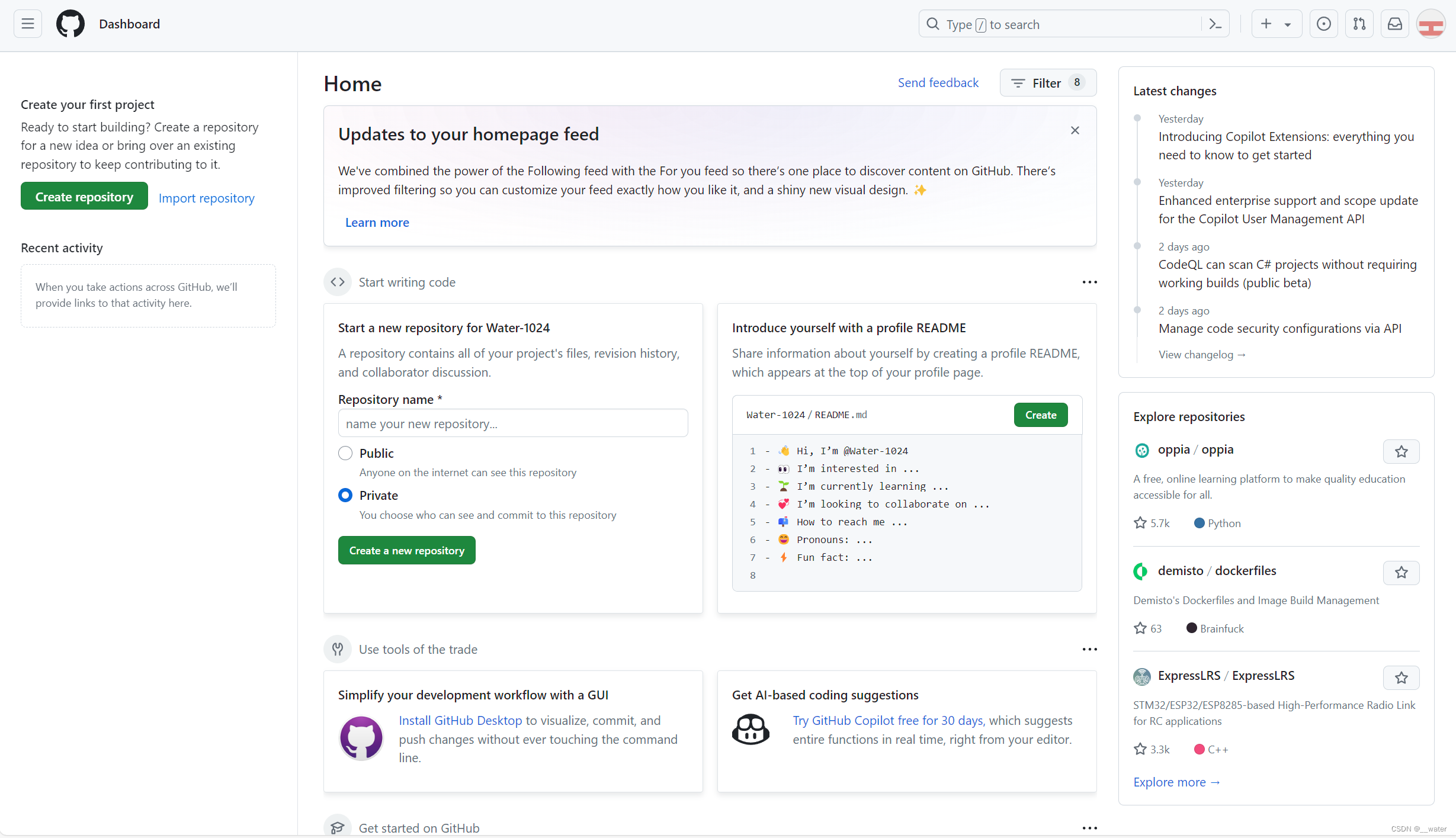The width and height of the screenshot is (1456, 838).
Task: Open the Filter dropdown for feed
Action: pos(1048,83)
